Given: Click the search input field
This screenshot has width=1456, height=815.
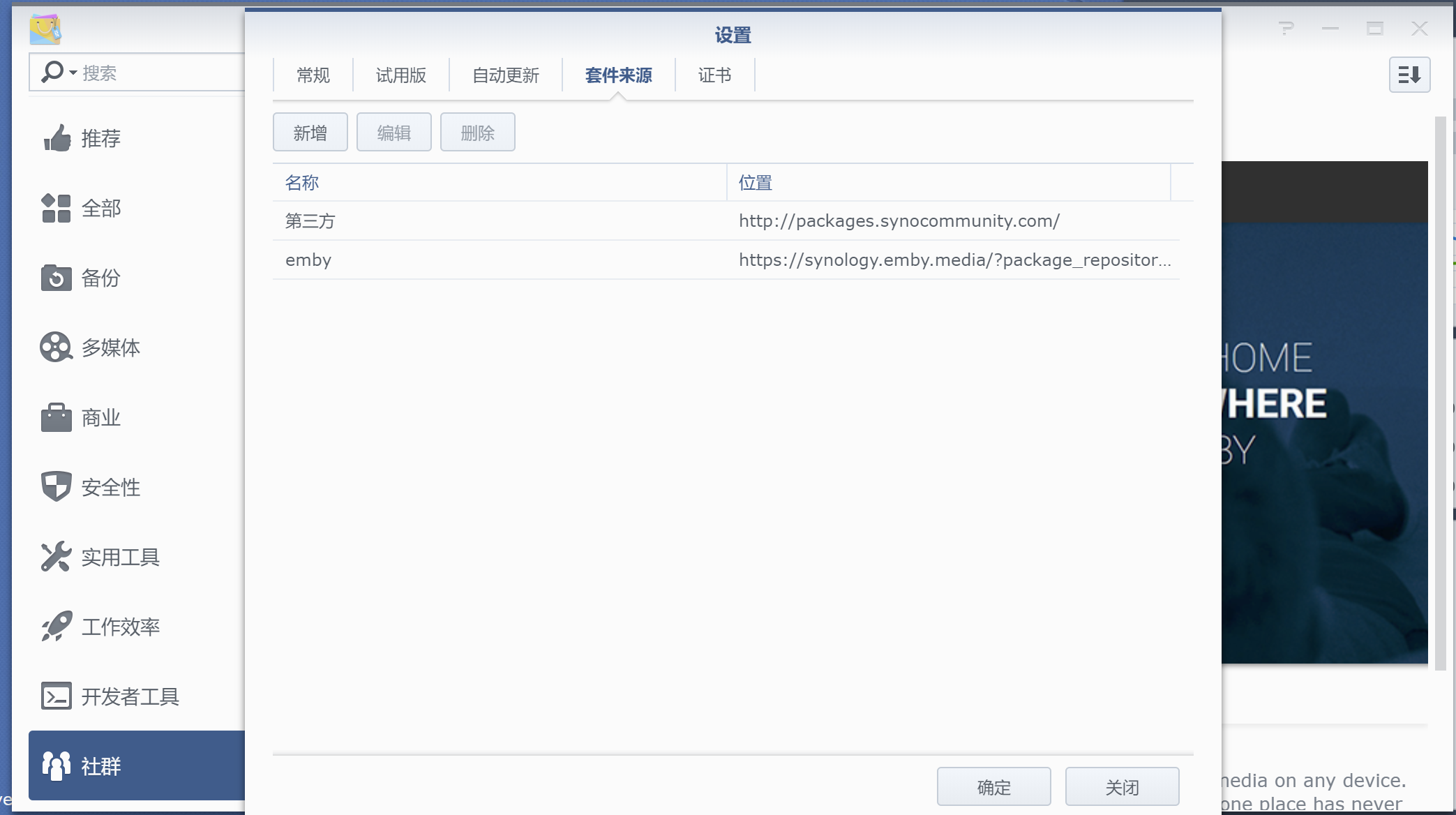Looking at the screenshot, I should (x=160, y=72).
